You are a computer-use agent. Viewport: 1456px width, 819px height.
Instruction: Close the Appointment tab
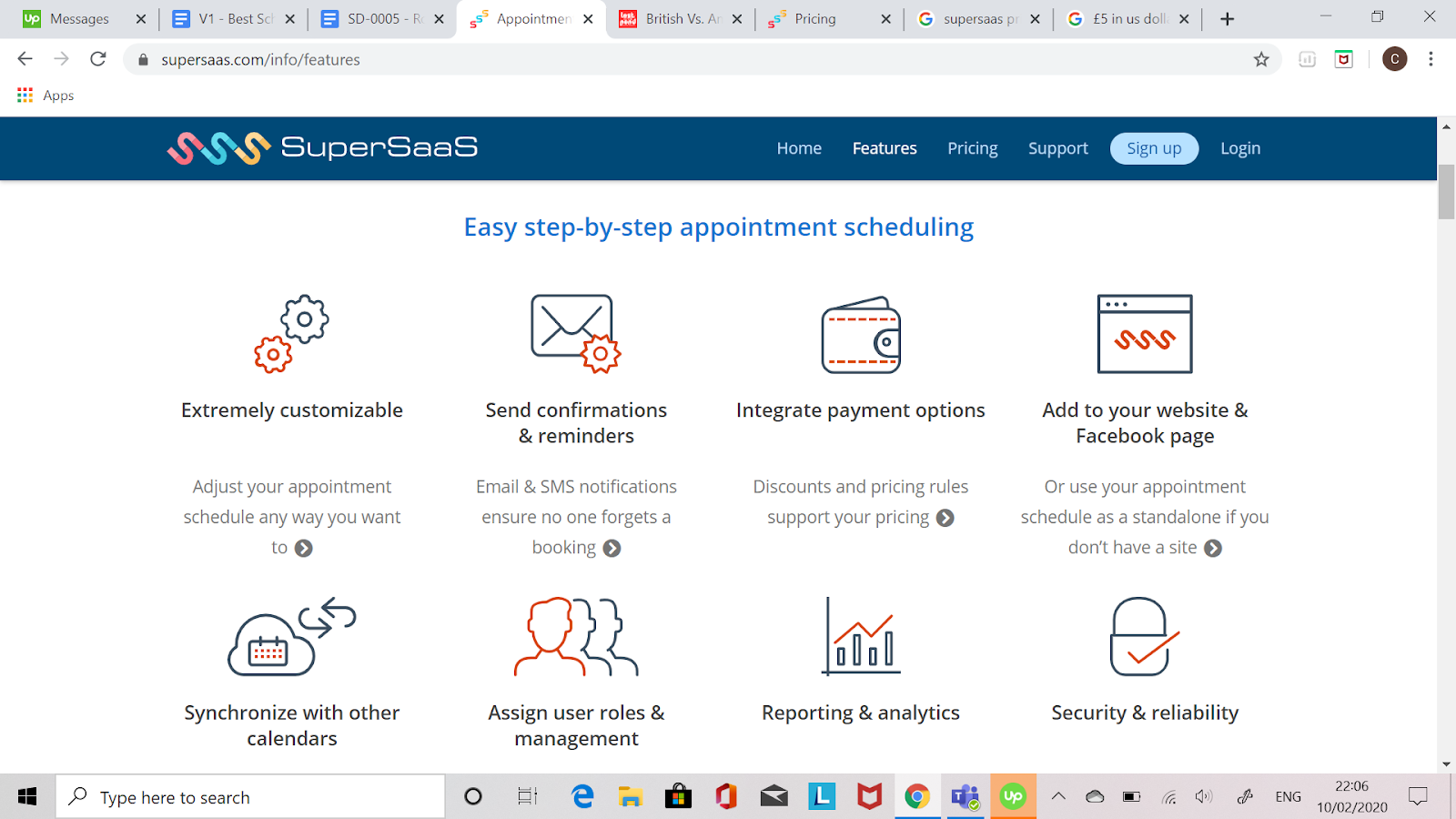coord(588,19)
